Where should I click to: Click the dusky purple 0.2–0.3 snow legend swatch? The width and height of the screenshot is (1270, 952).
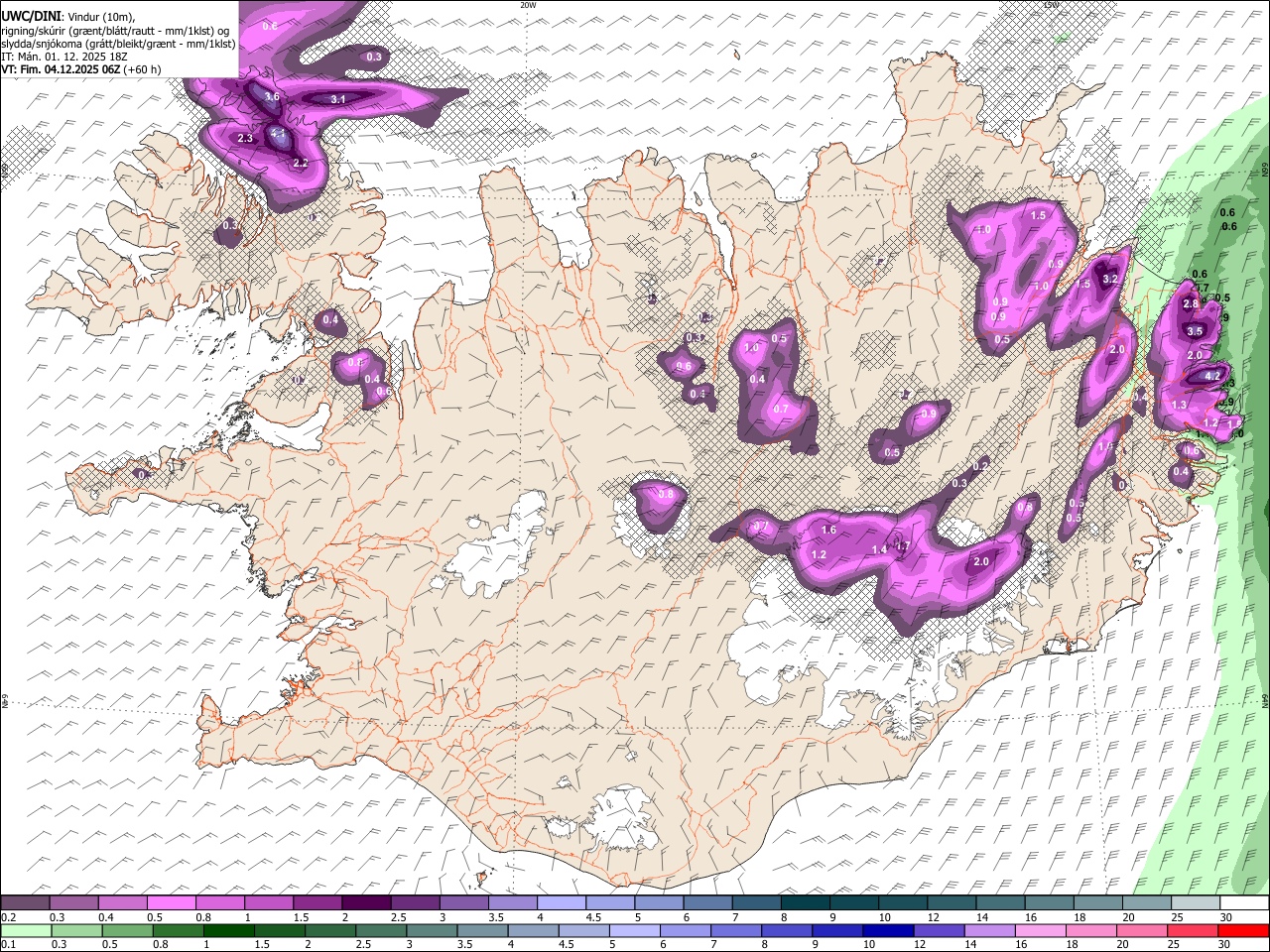coord(26,902)
